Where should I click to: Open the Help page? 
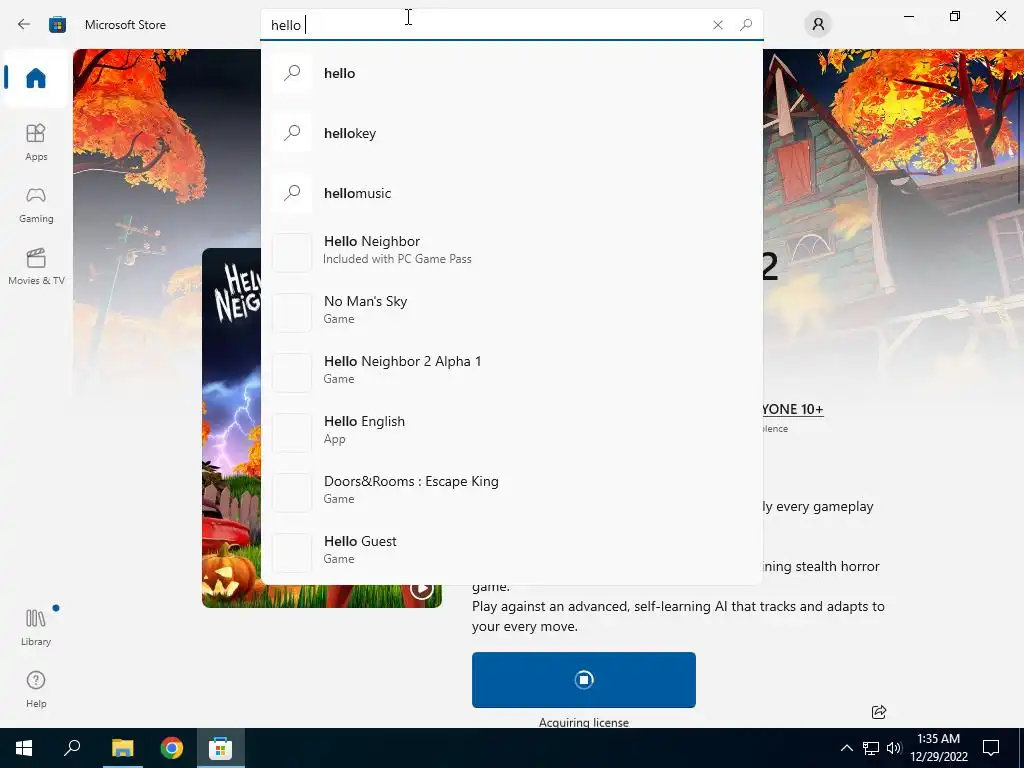[36, 689]
